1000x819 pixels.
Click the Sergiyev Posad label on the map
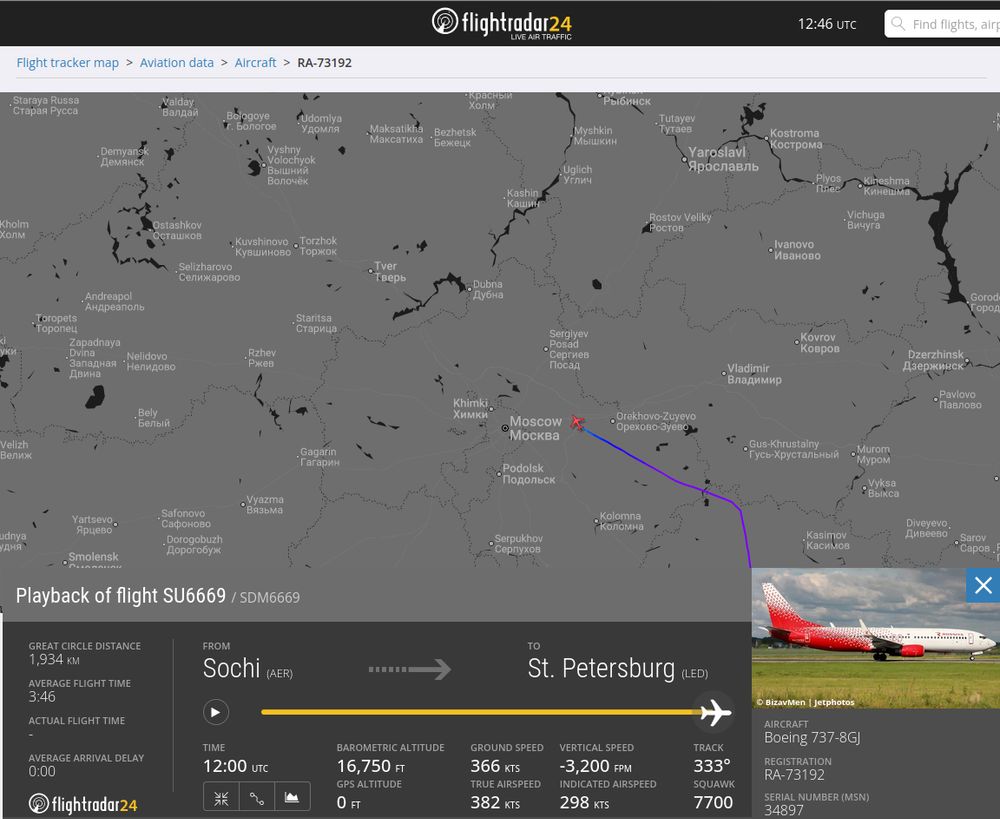tap(569, 349)
